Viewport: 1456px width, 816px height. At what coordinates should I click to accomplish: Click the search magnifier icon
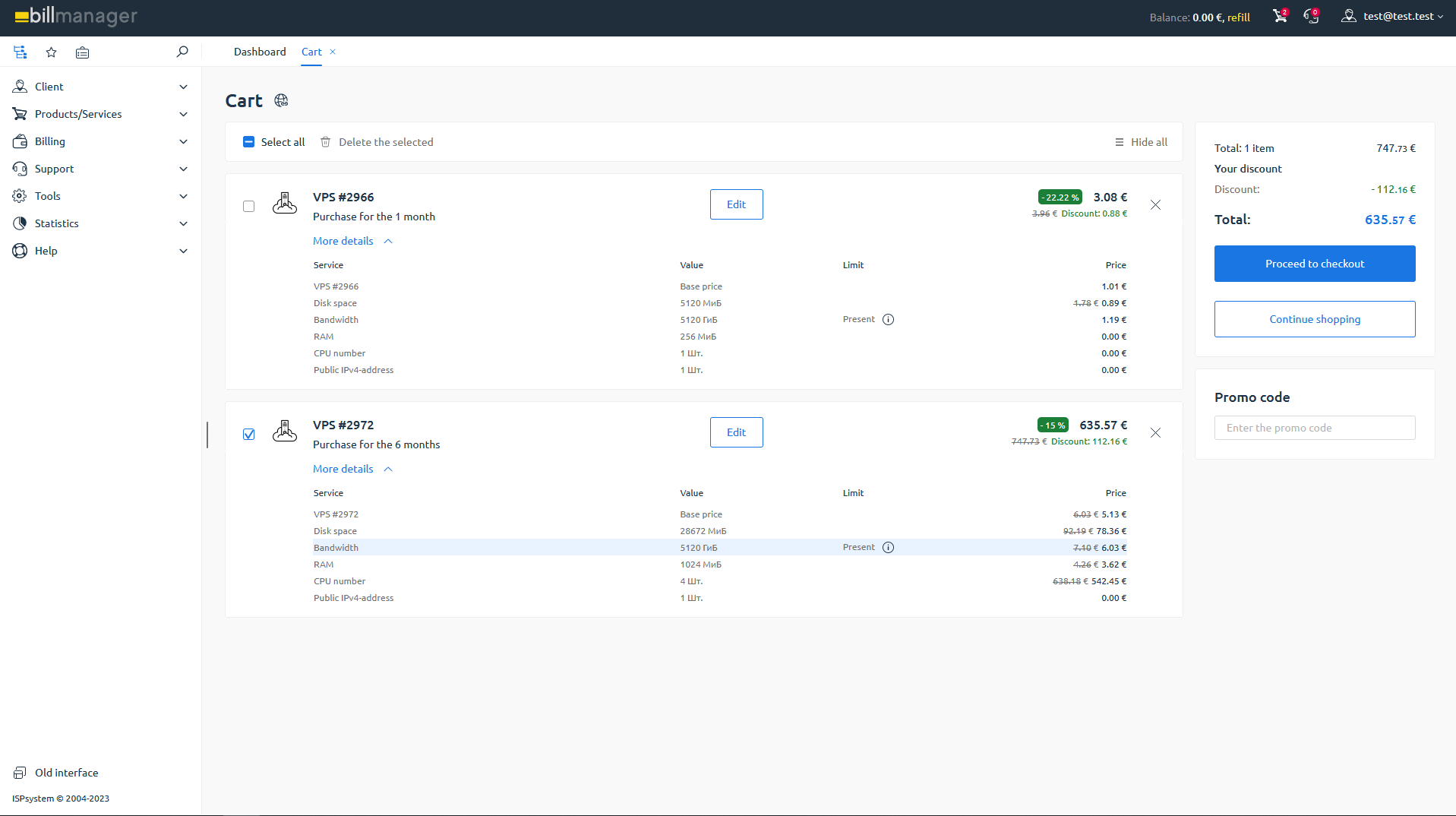(182, 52)
